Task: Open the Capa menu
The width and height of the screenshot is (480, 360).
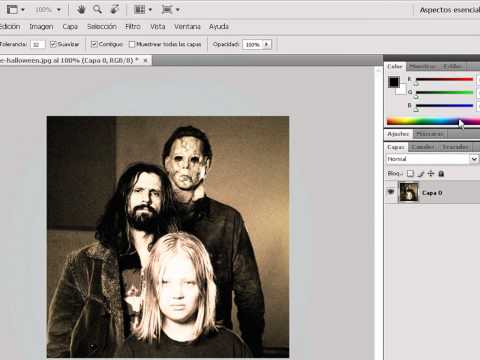Action: point(70,27)
